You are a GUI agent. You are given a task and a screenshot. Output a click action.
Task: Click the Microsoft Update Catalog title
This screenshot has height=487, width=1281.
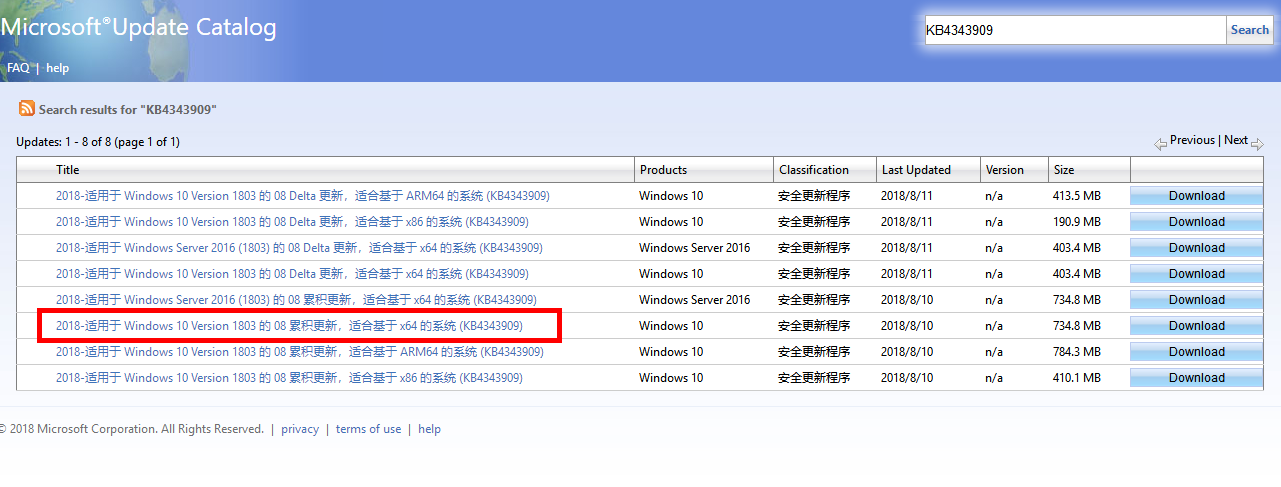click(138, 28)
